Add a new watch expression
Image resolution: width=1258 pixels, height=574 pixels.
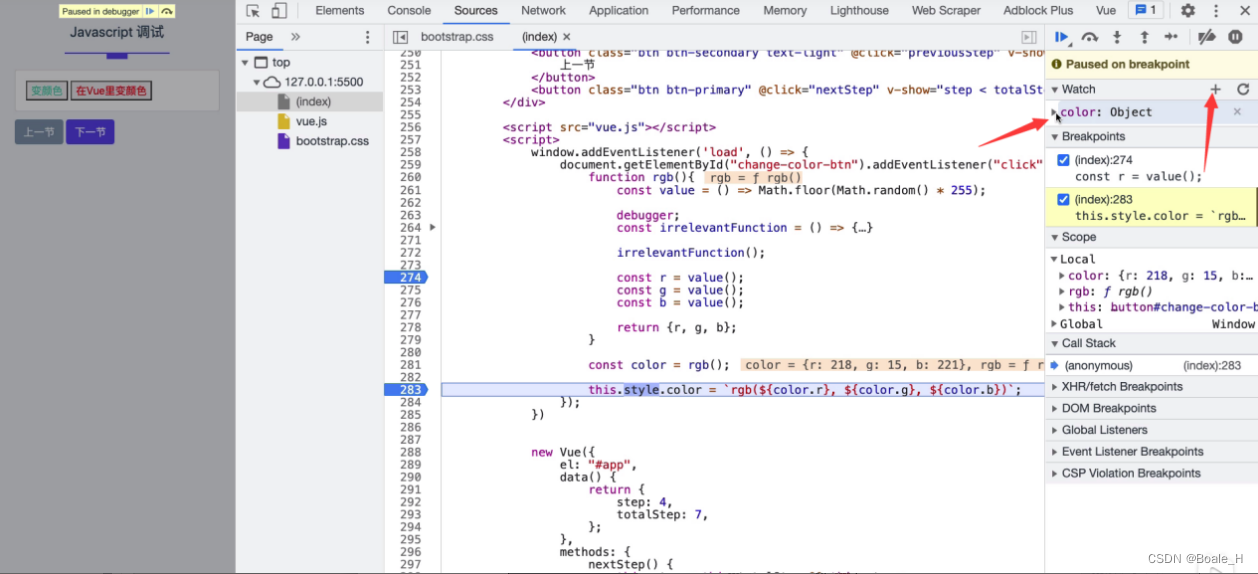pyautogui.click(x=1215, y=89)
